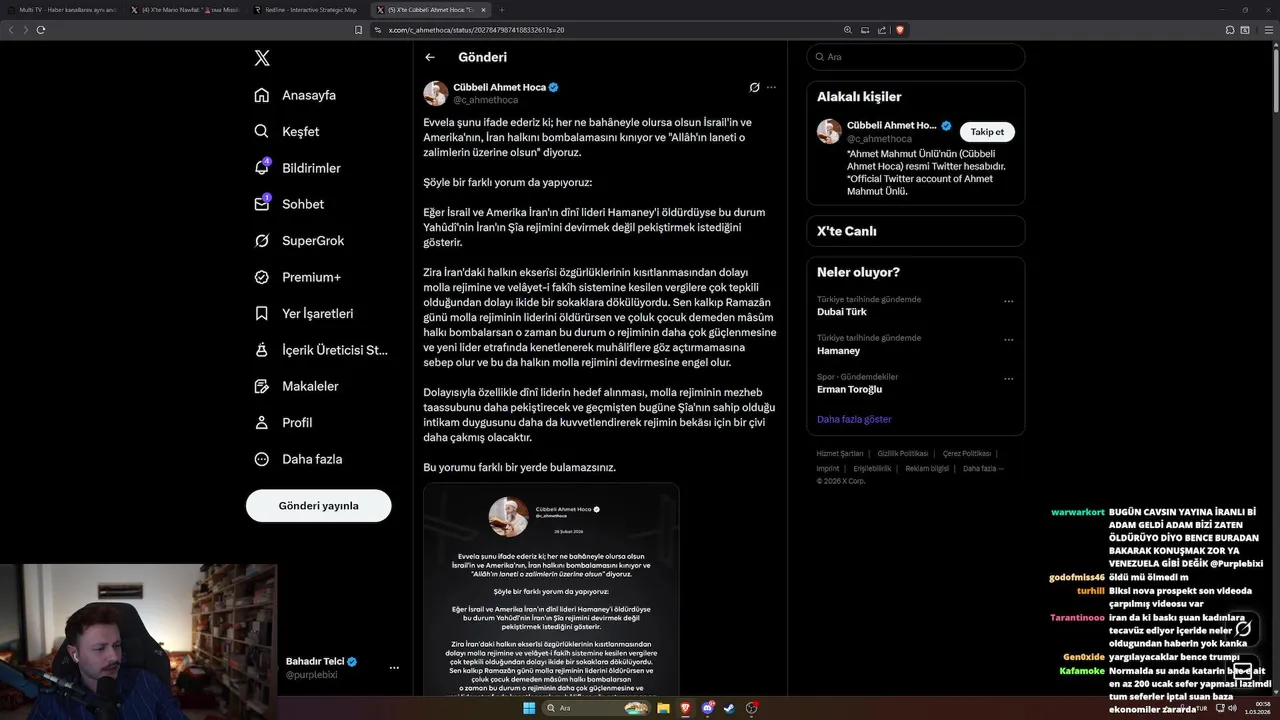This screenshot has height=720, width=1280.
Task: Click Daha fazla göster link
Action: [854, 419]
